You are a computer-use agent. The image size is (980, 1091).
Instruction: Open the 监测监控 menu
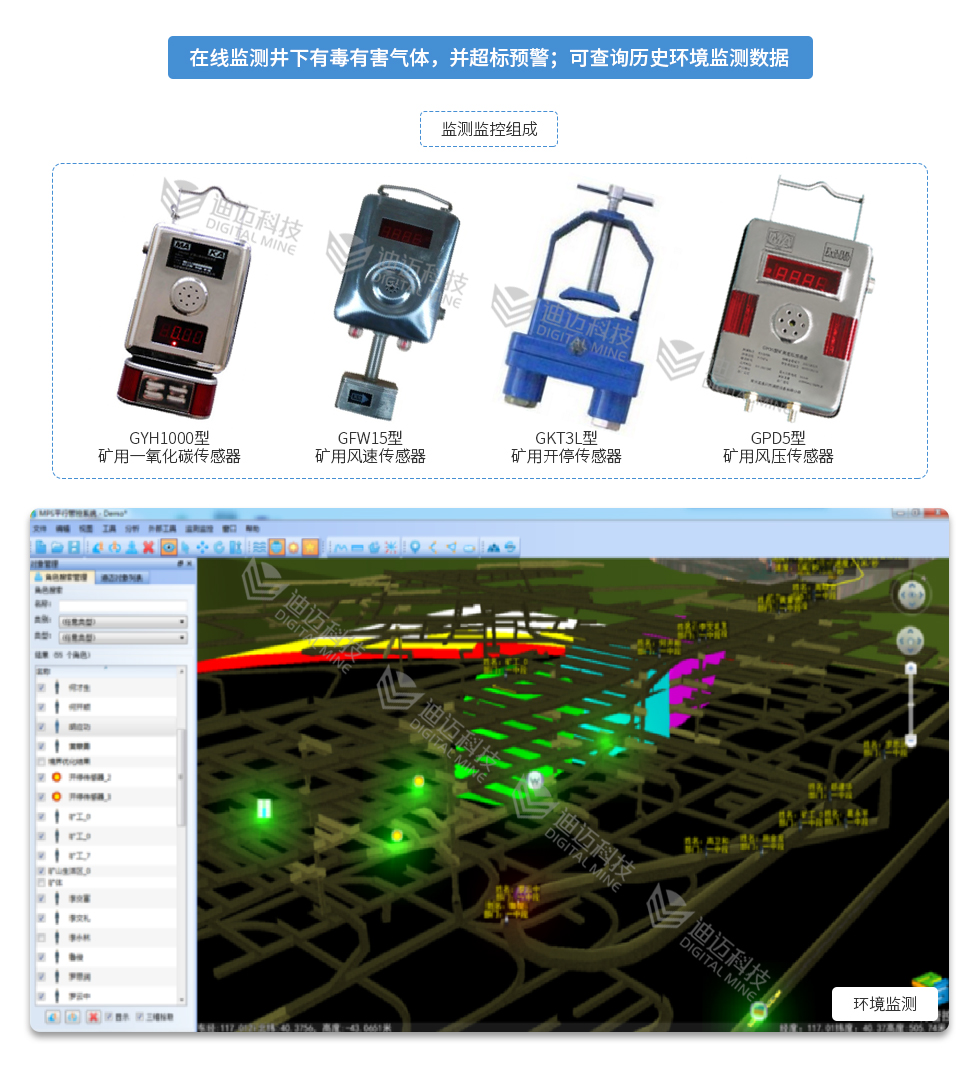[x=200, y=528]
